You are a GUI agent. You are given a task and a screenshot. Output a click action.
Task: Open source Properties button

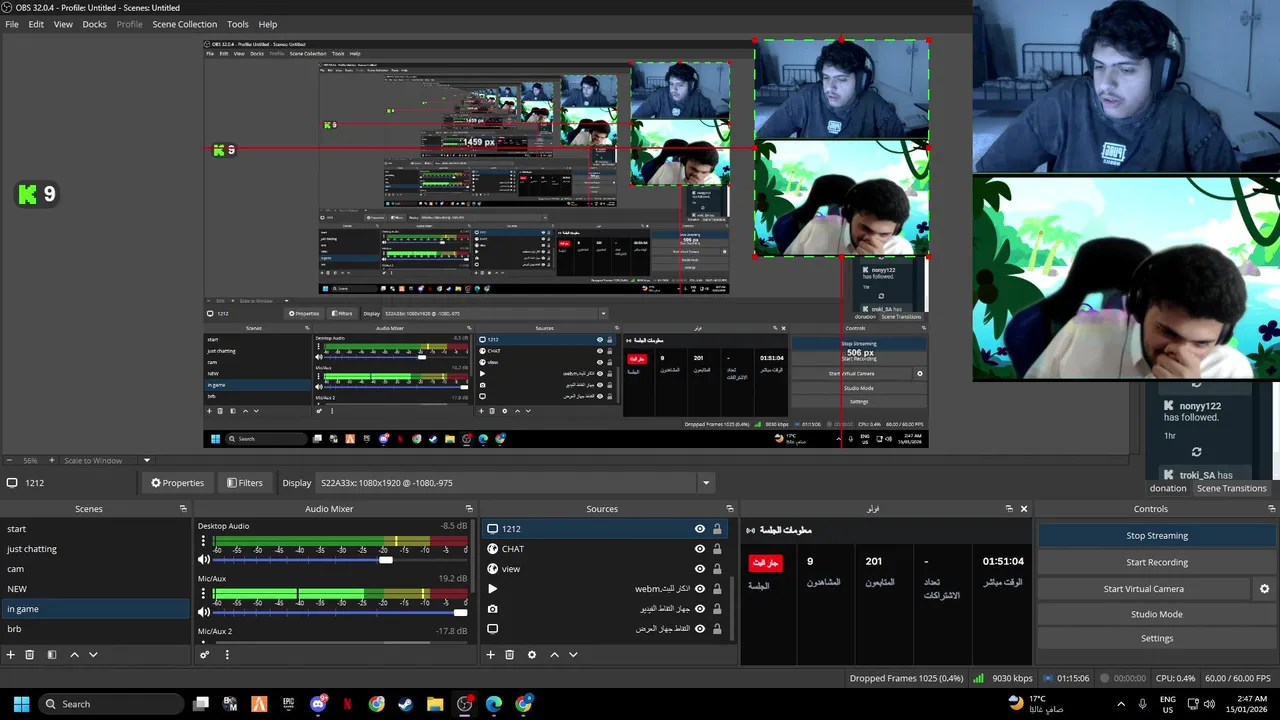[x=177, y=483]
